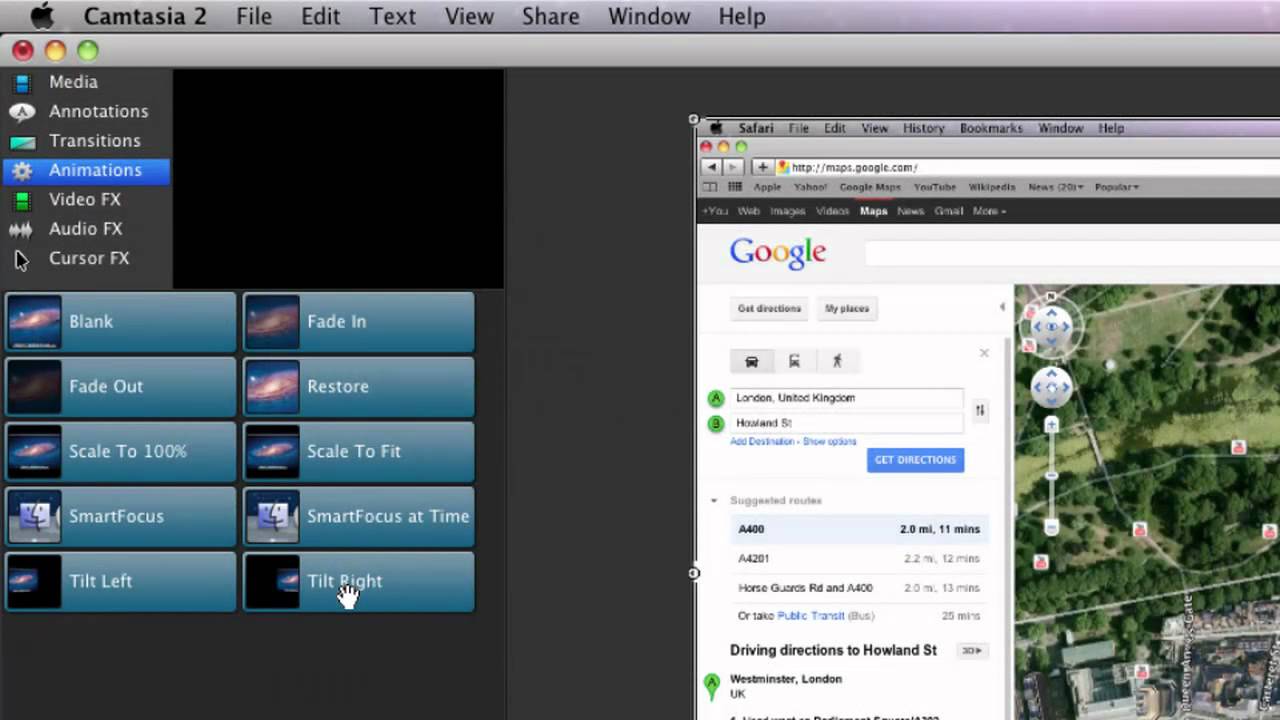Click the maps.google.com address field
The width and height of the screenshot is (1280, 720).
(x=1027, y=168)
